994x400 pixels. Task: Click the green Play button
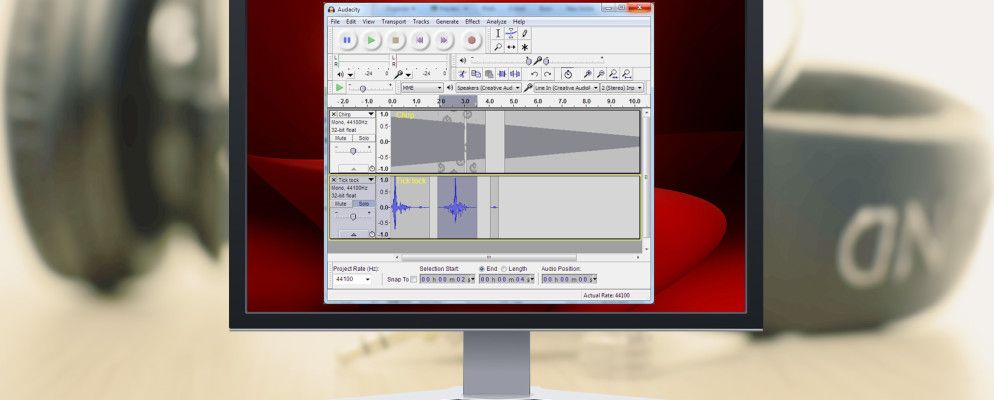[x=371, y=40]
